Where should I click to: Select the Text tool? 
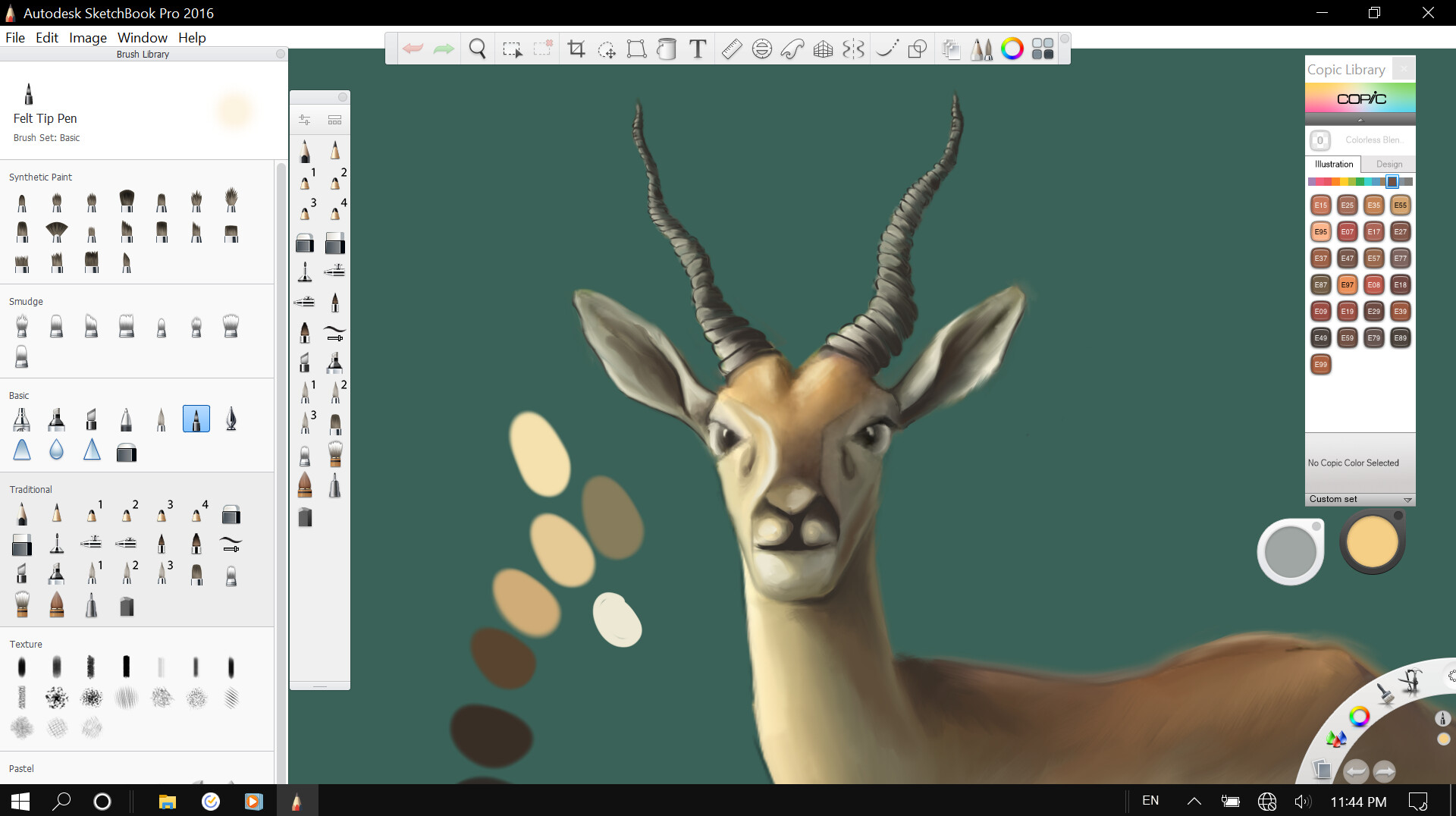[x=698, y=49]
